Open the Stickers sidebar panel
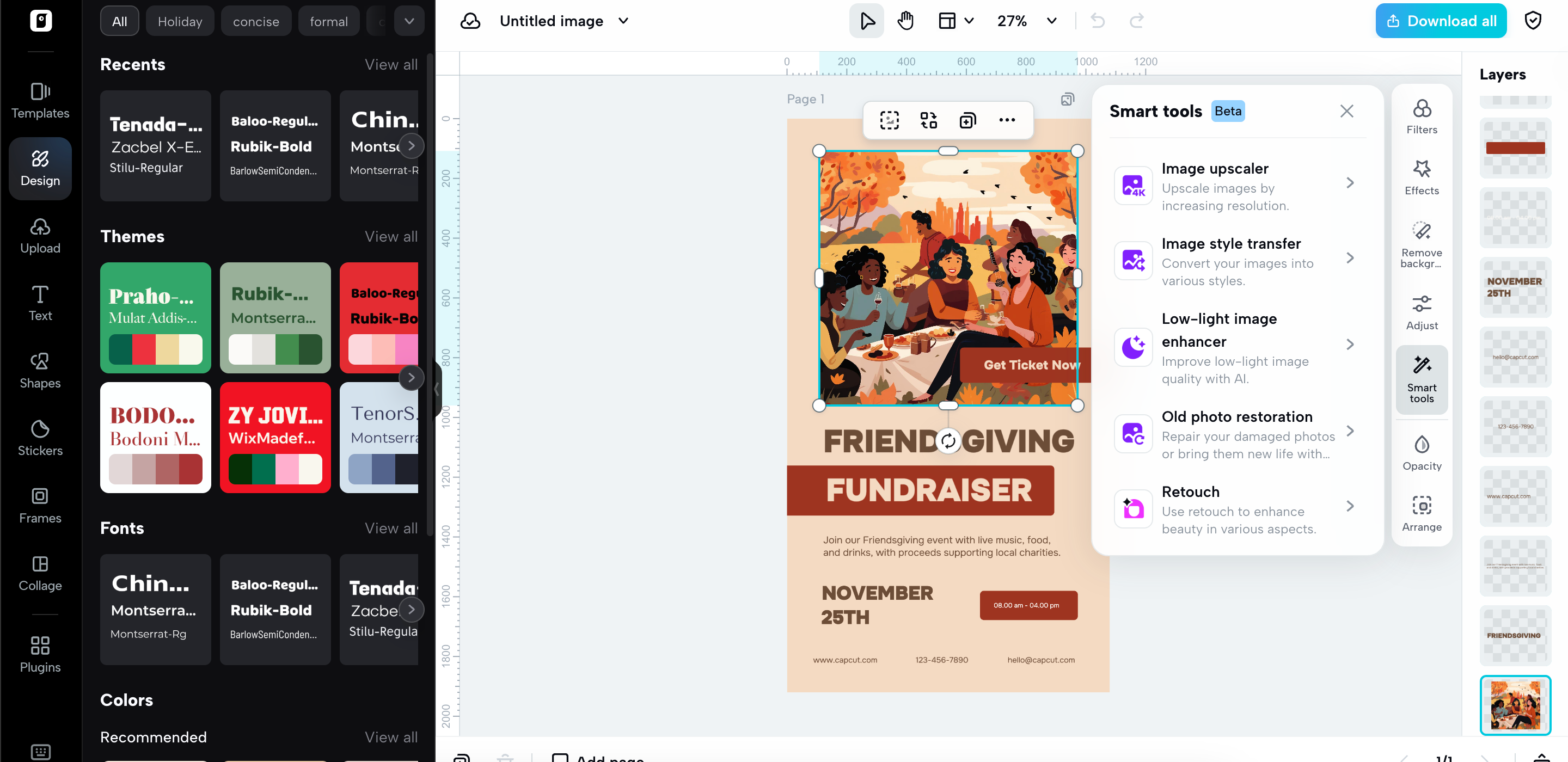 [40, 437]
